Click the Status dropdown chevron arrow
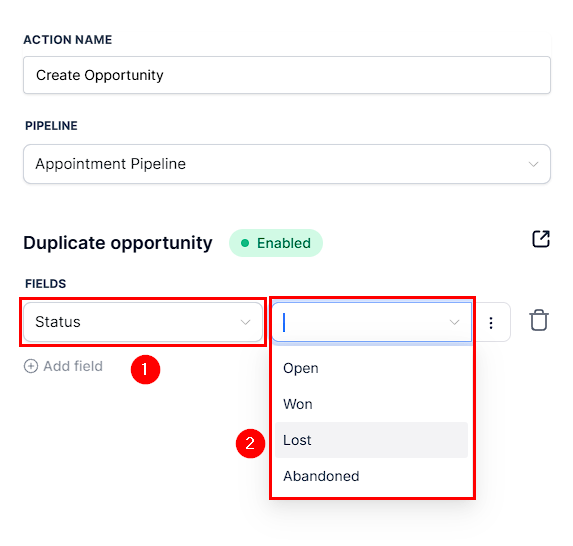 tap(245, 322)
